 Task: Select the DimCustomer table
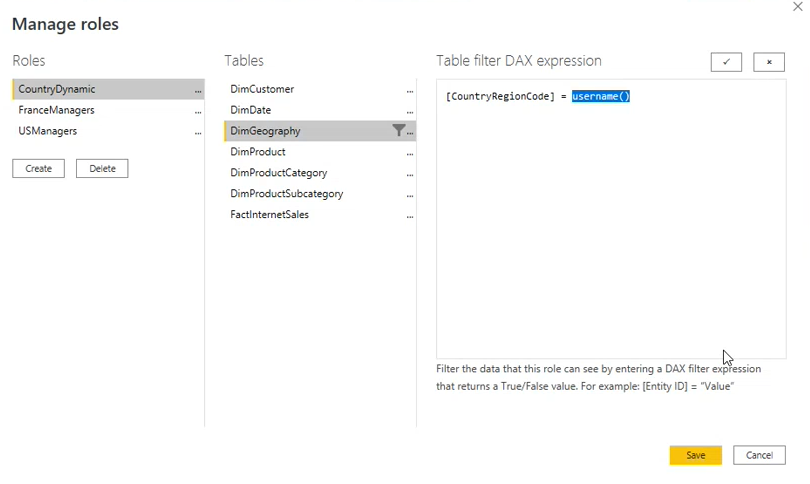click(x=262, y=89)
